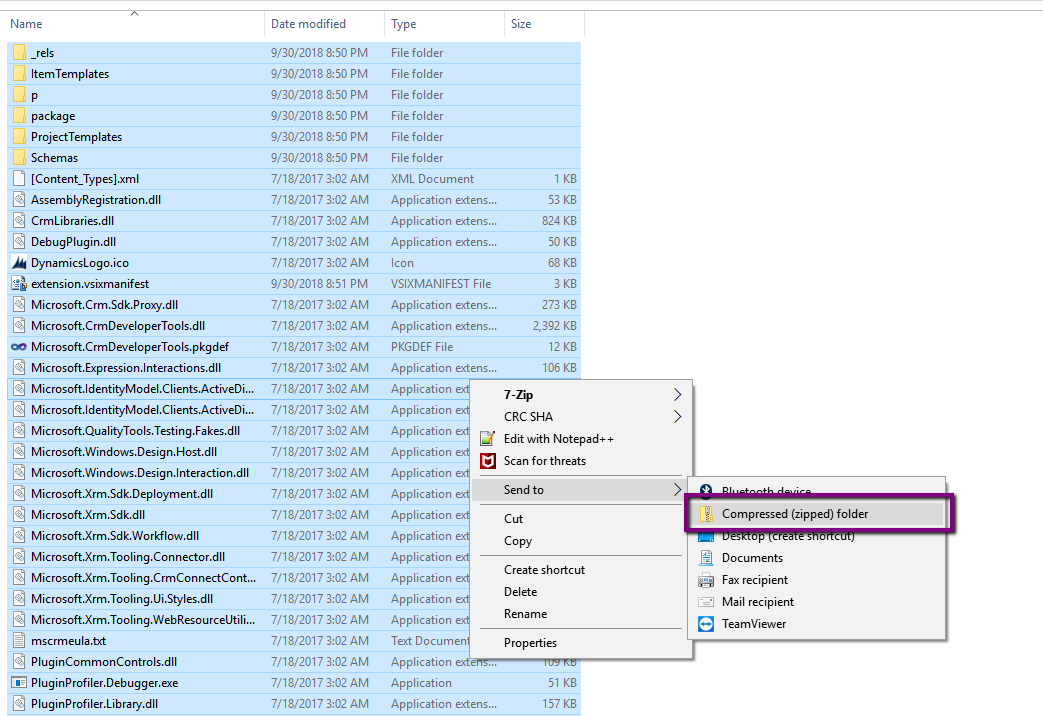1043x716 pixels.
Task: Click the ProjectTemplates folder icon
Action: coord(18,137)
